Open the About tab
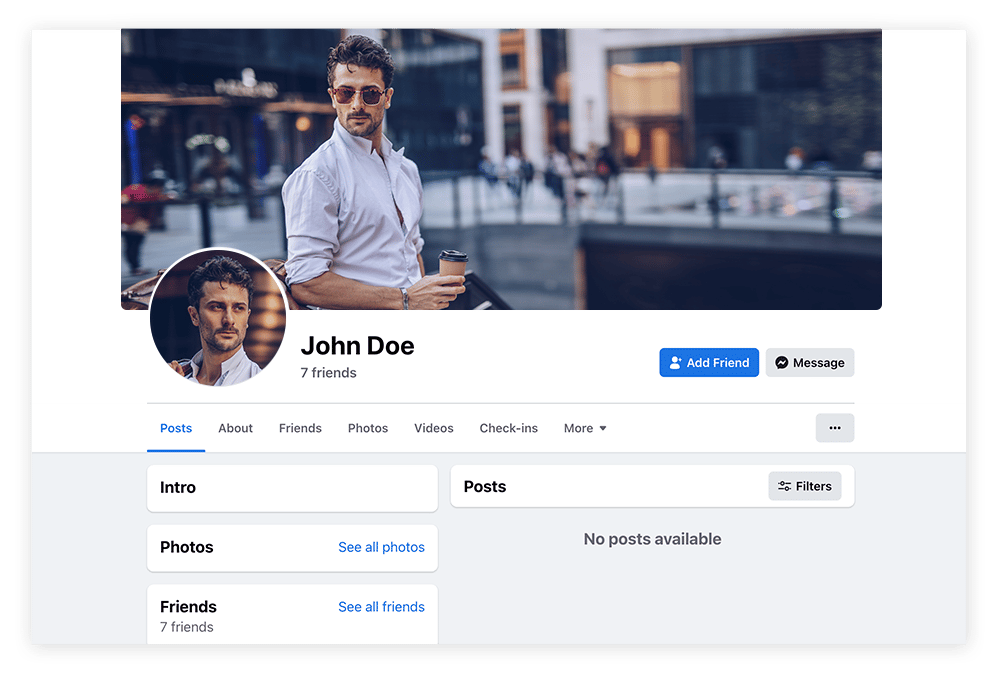 (x=235, y=429)
